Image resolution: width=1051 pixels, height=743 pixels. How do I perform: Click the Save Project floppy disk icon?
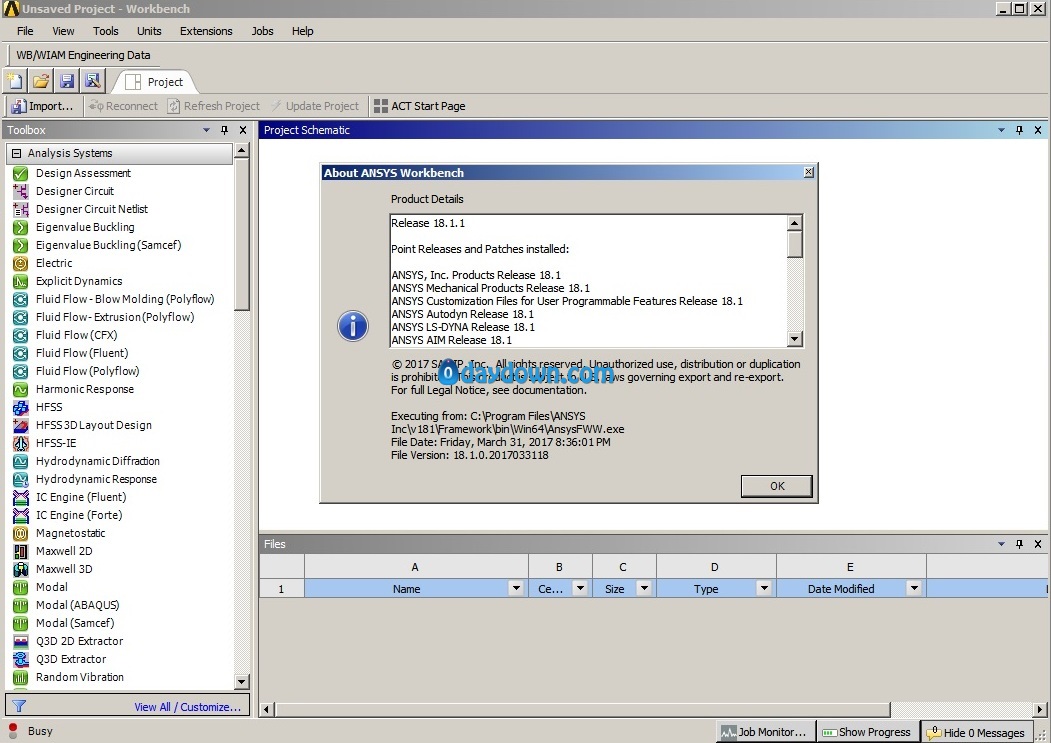point(67,81)
